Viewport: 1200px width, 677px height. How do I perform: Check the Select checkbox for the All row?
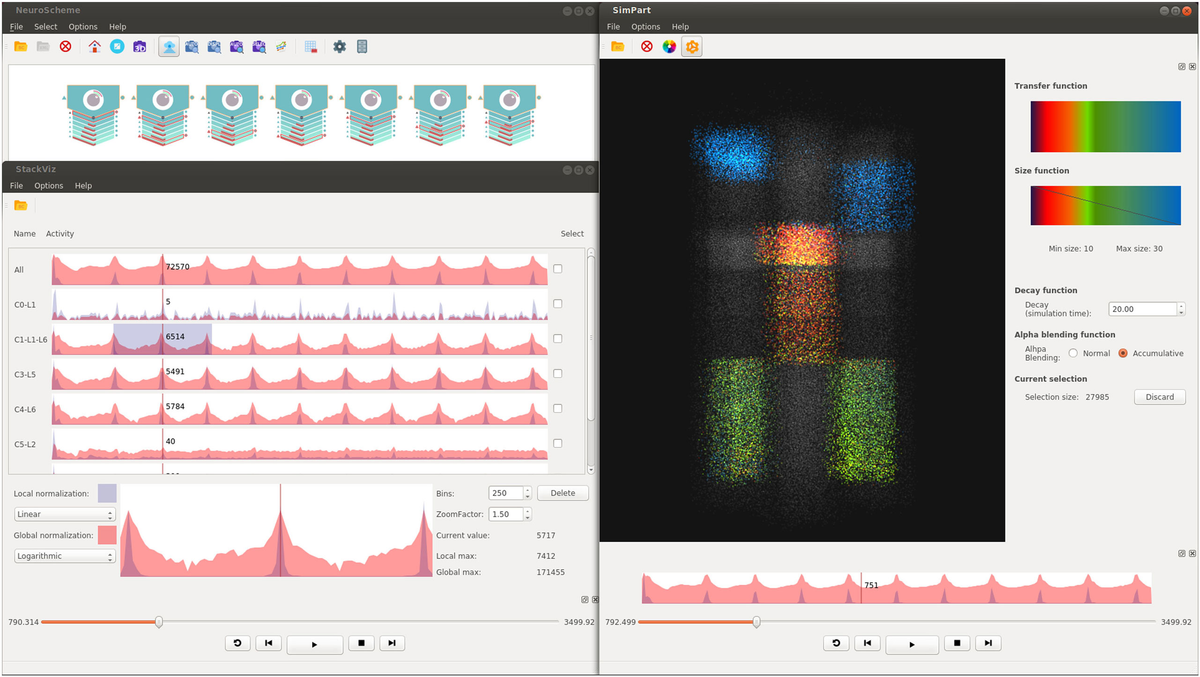(557, 268)
